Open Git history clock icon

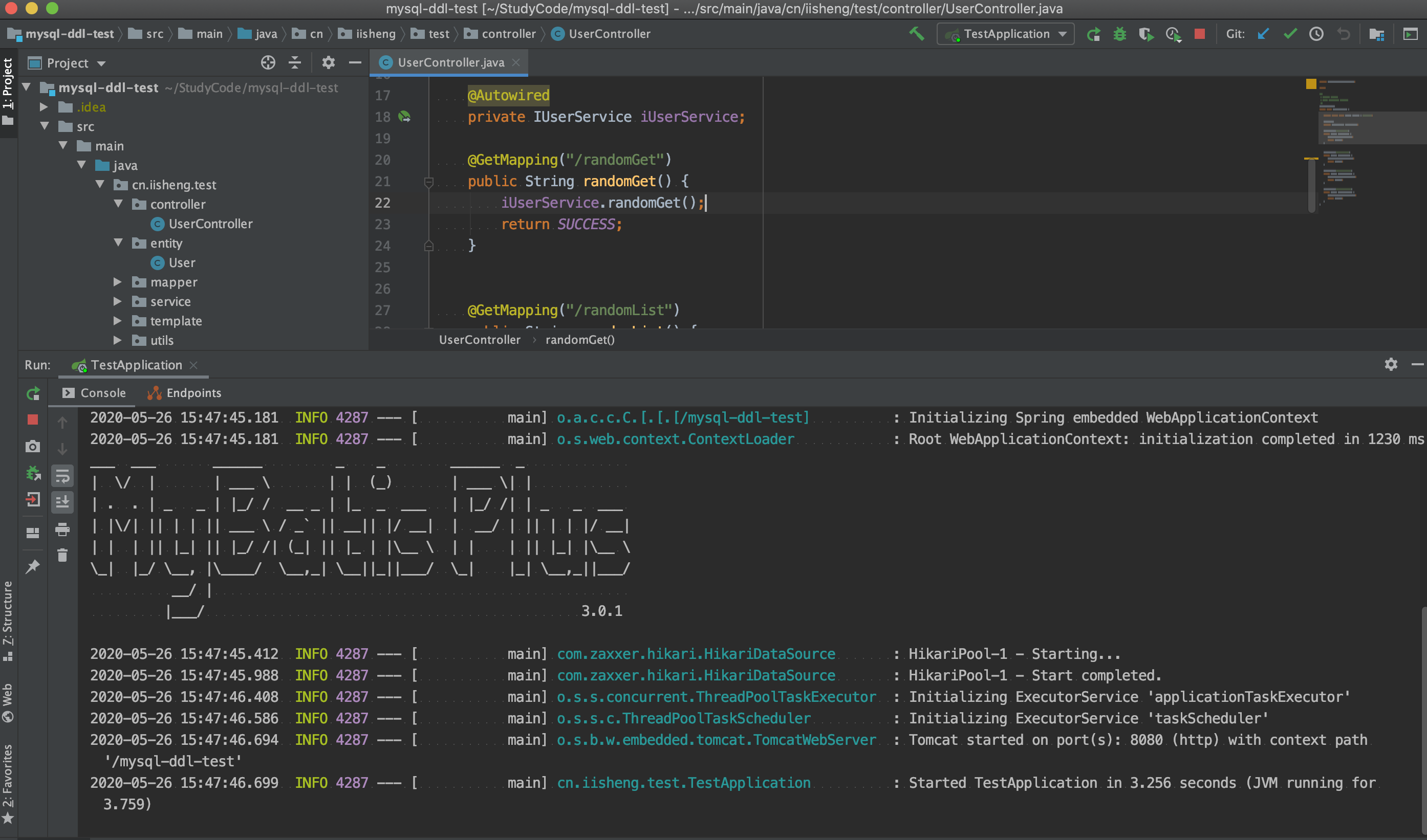1316,34
